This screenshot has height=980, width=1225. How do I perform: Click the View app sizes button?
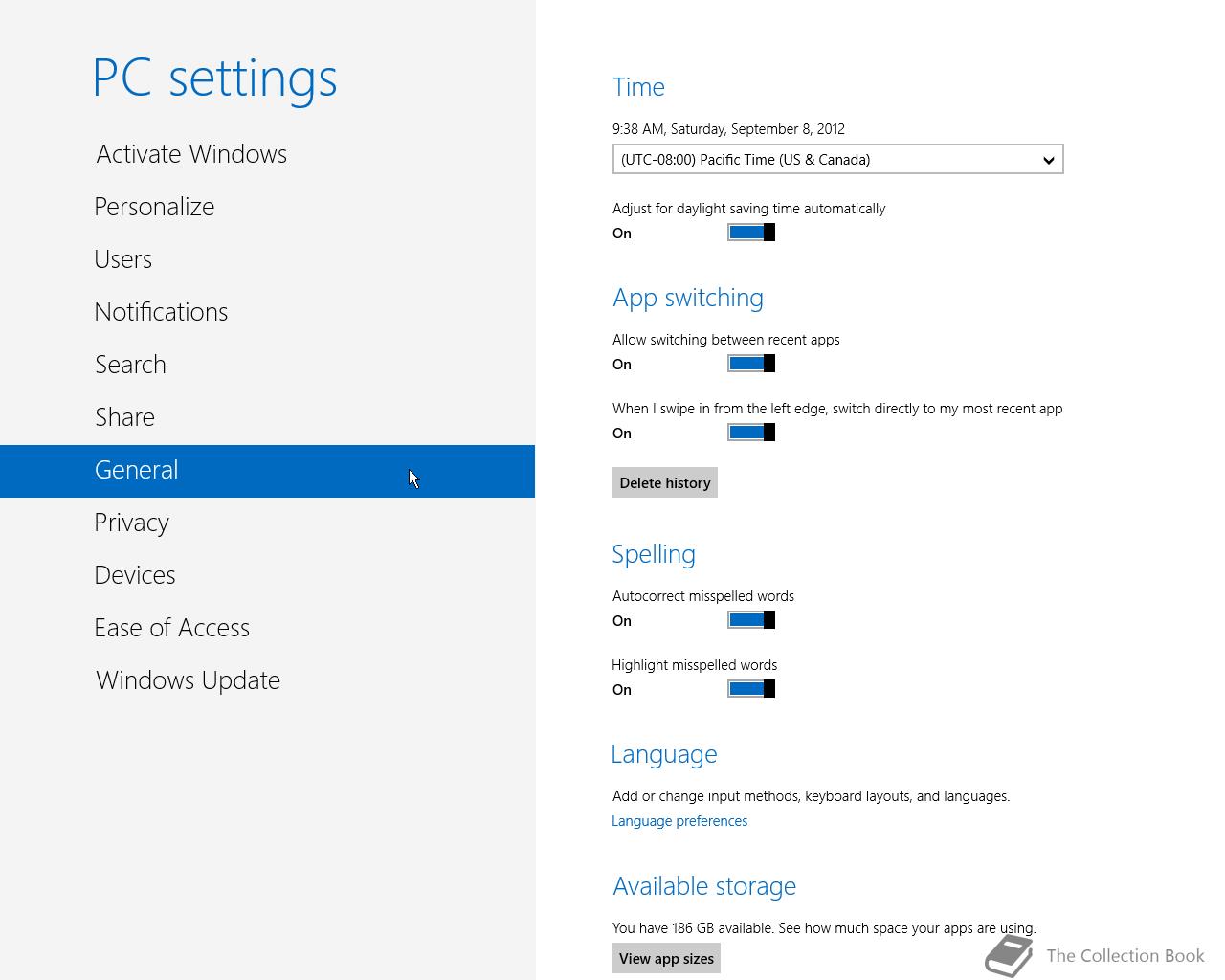click(x=666, y=958)
